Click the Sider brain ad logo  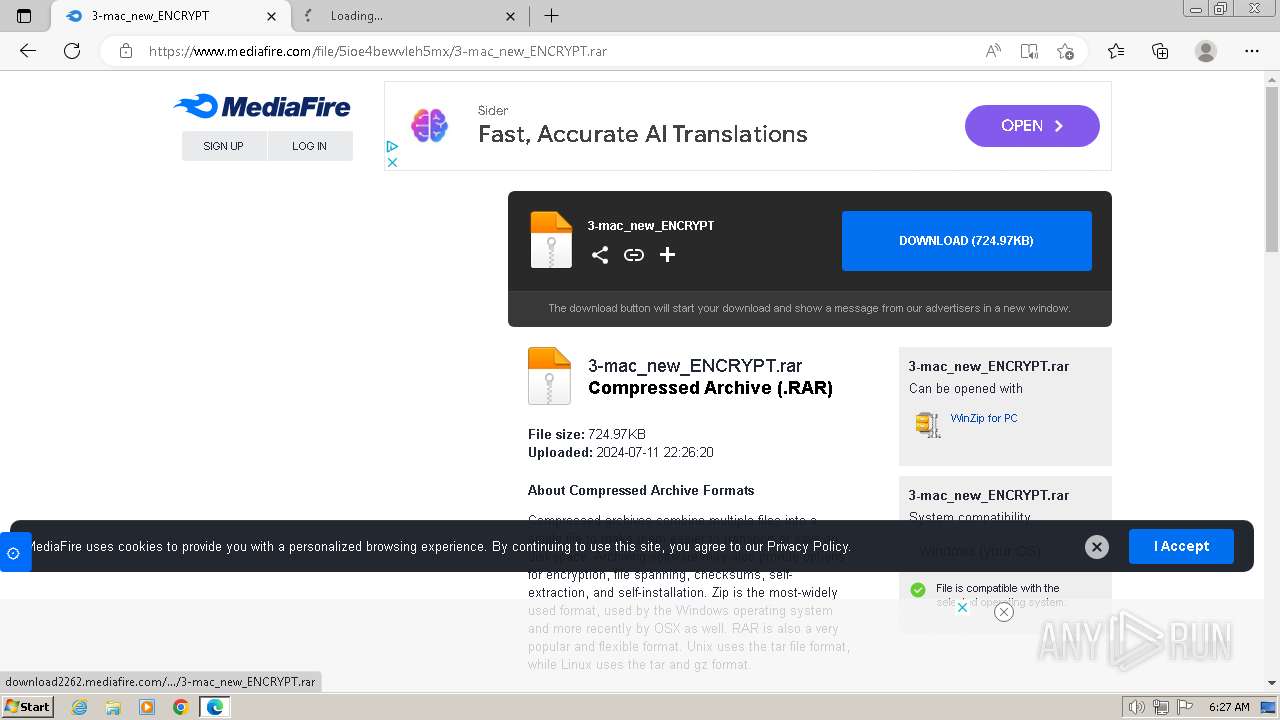(429, 126)
